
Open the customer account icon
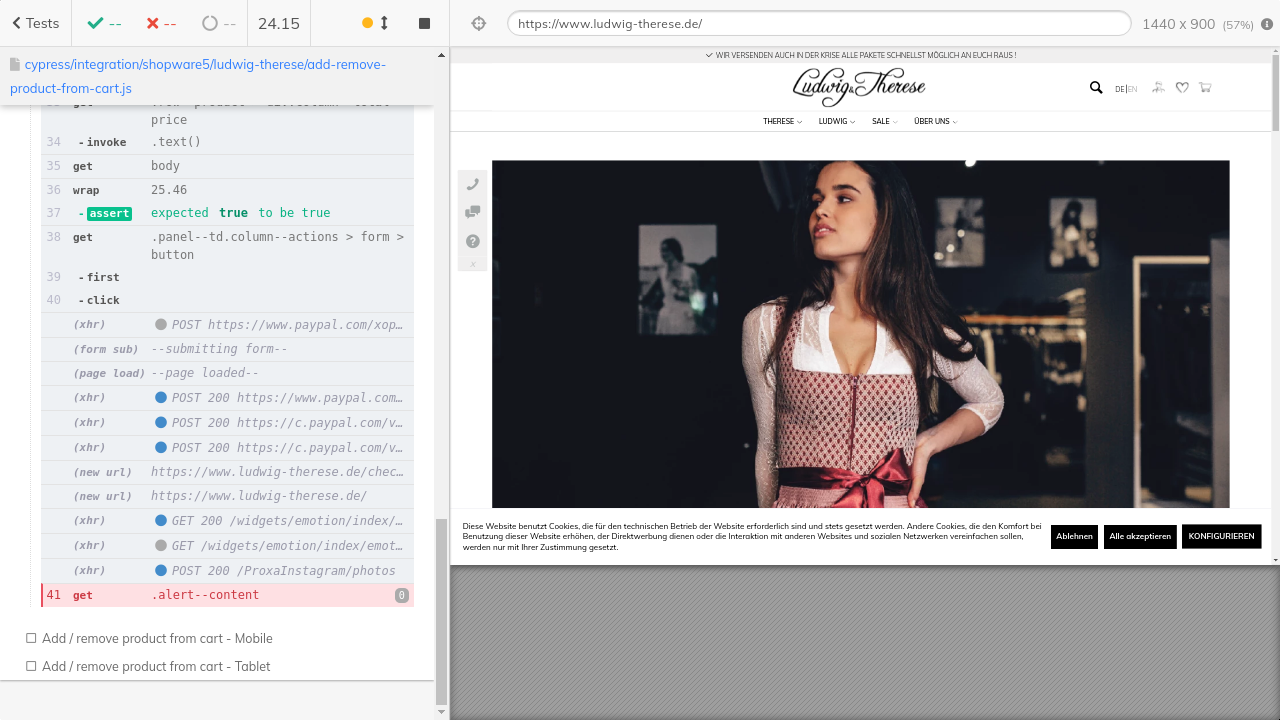1158,88
